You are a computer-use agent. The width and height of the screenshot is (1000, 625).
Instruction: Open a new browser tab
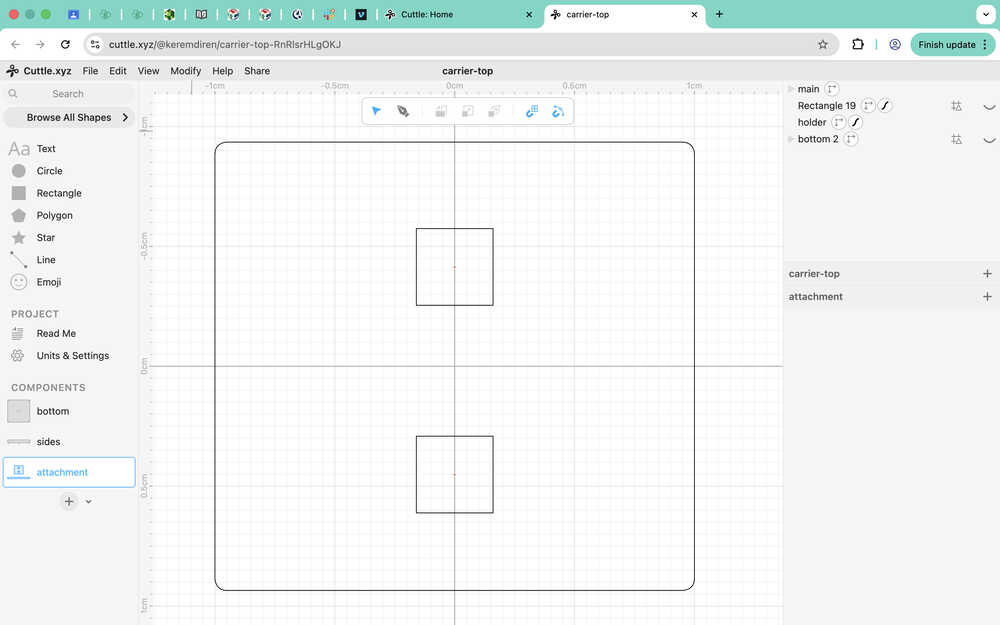pos(719,14)
